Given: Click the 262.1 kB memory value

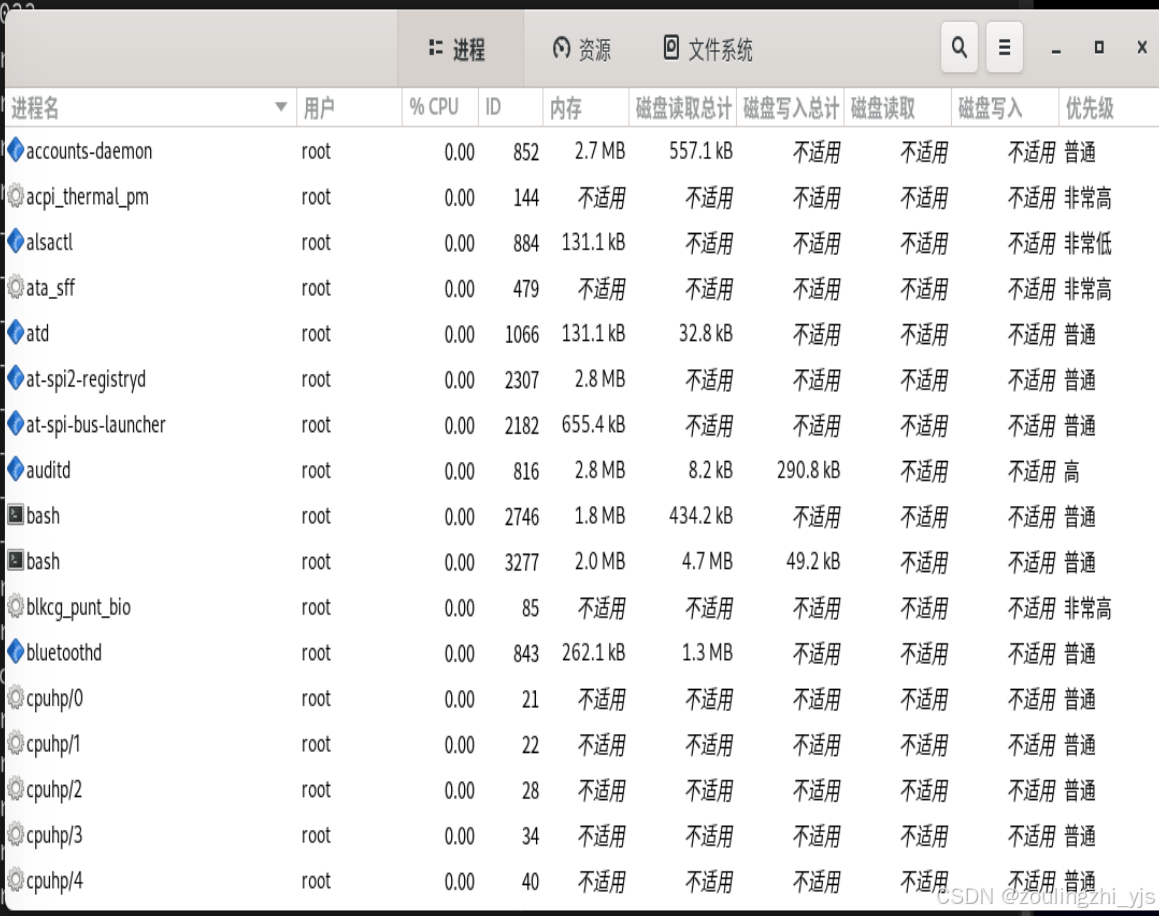Looking at the screenshot, I should [594, 653].
